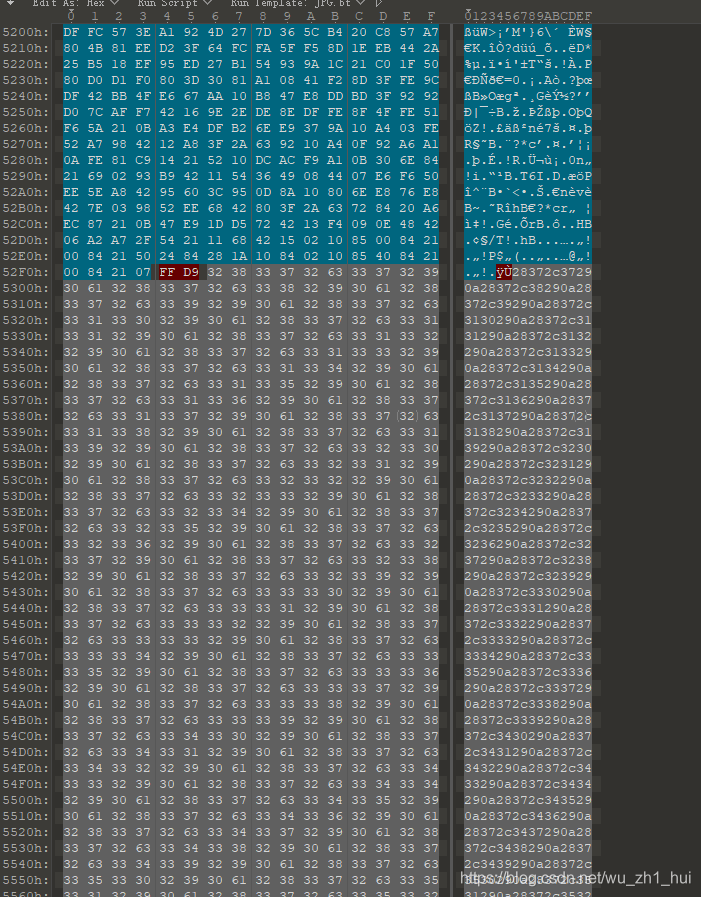701x897 pixels.
Task: Click address label 5300h
Action: pos(26,288)
